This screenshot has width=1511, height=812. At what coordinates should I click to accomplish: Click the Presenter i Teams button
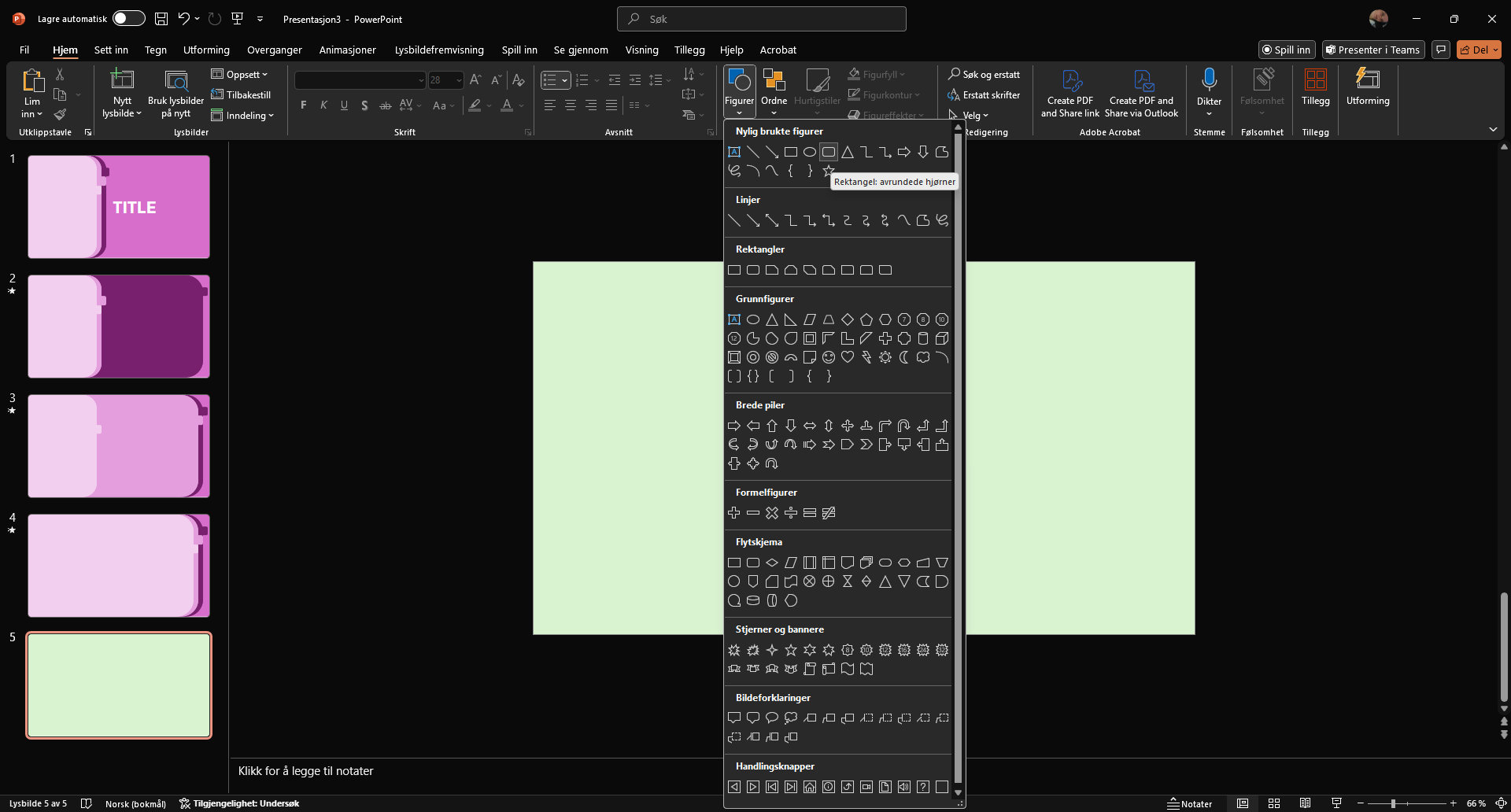[1372, 50]
